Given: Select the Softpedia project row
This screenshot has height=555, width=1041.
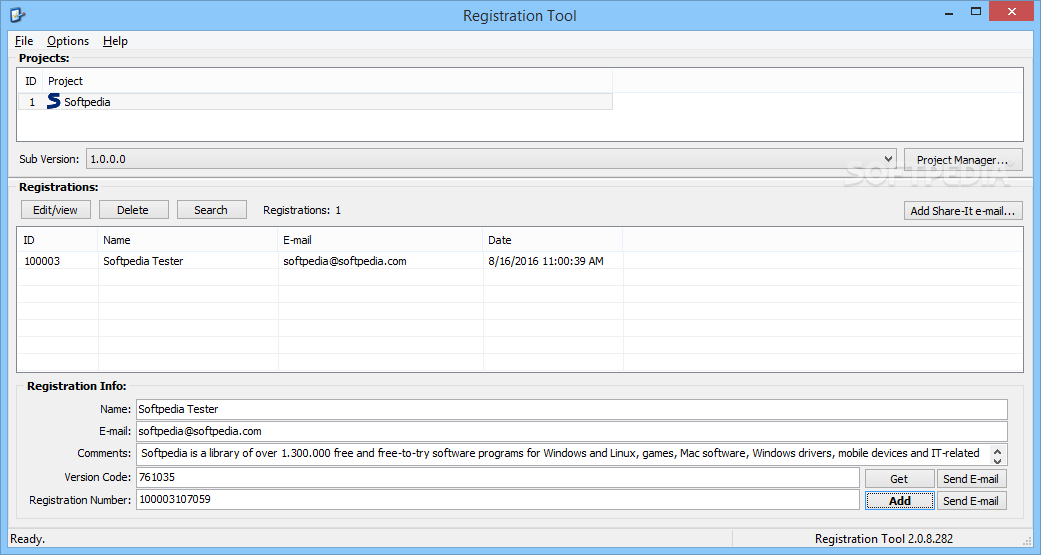Looking at the screenshot, I should pos(315,102).
